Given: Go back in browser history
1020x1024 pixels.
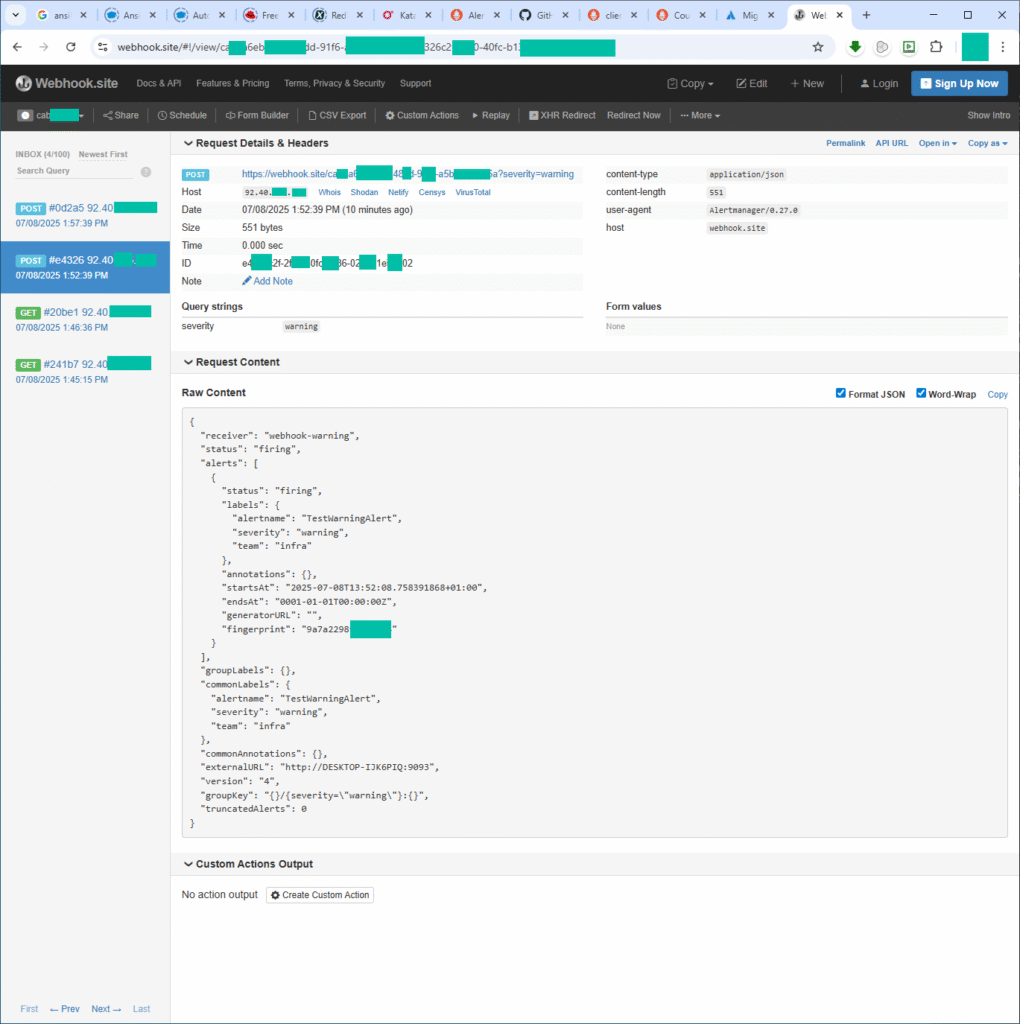Looking at the screenshot, I should click(x=18, y=47).
